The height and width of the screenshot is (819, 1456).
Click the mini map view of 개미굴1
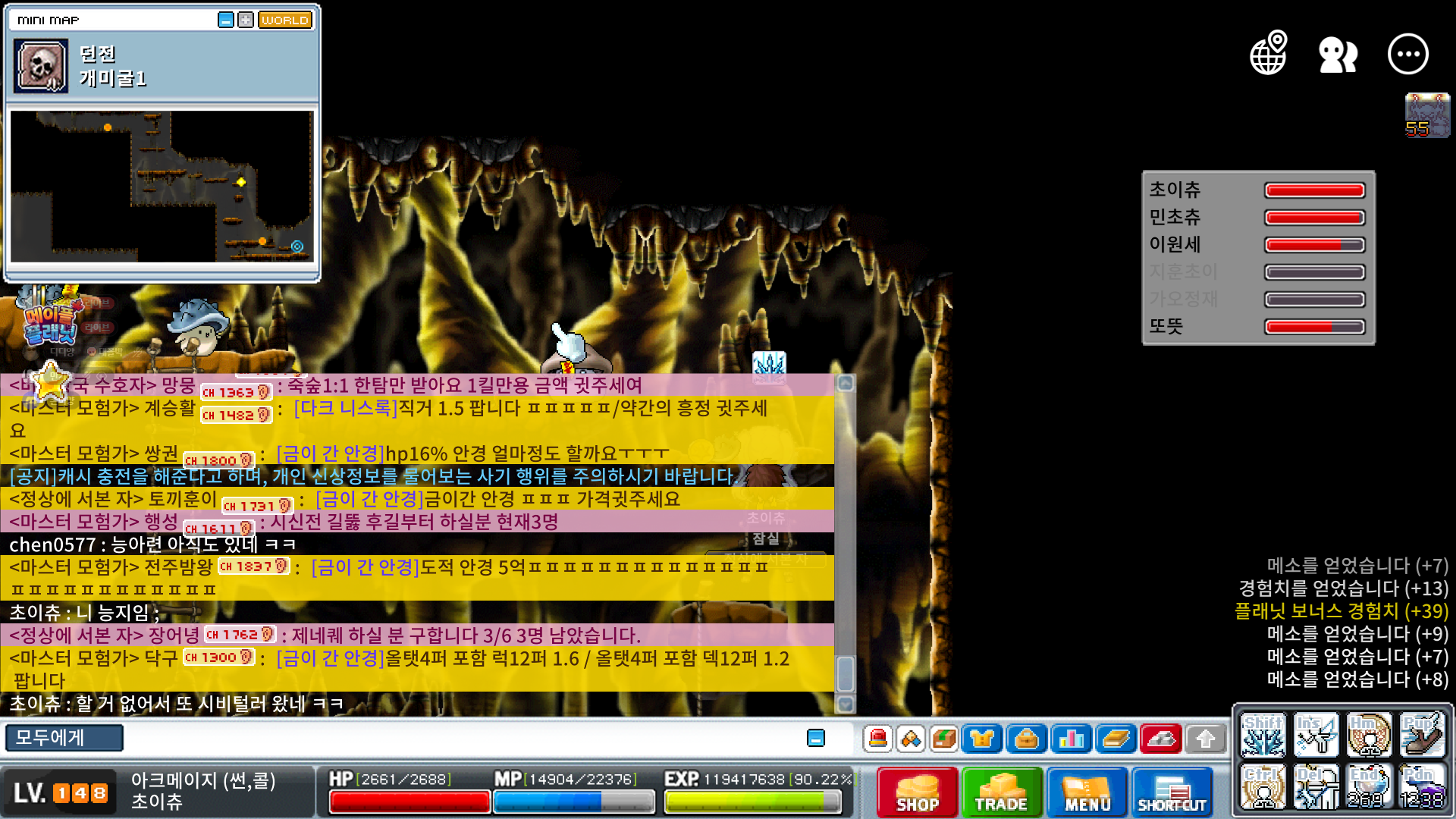162,187
